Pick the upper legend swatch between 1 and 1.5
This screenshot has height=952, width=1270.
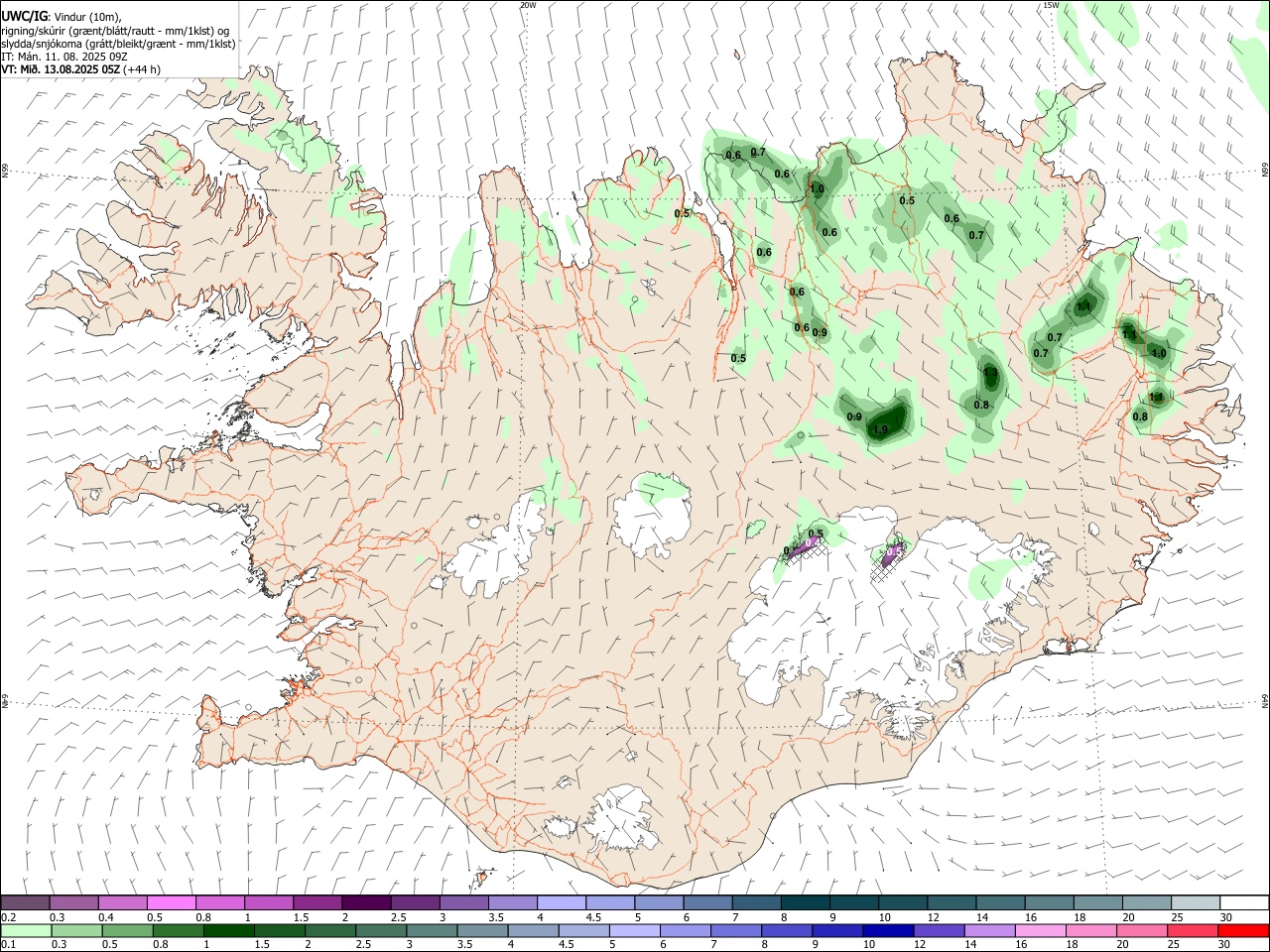269,902
